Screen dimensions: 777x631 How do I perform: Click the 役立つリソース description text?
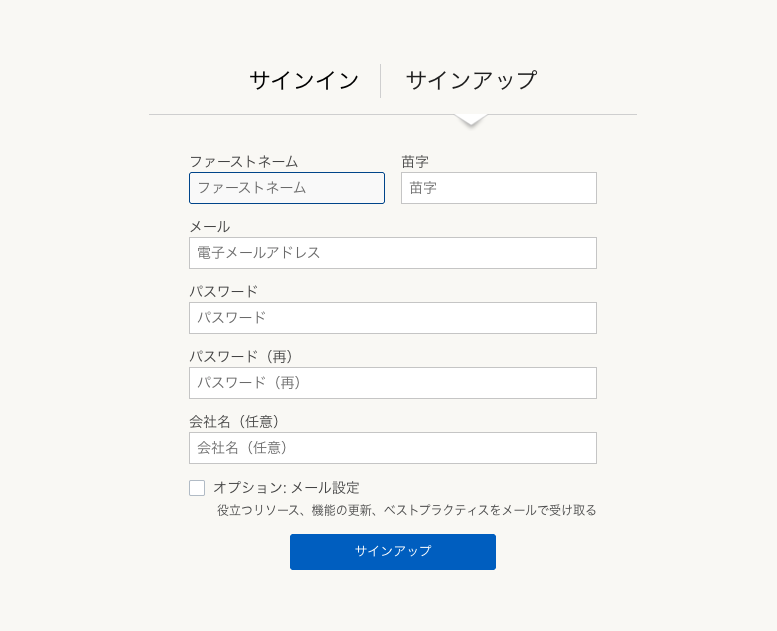tap(406, 510)
